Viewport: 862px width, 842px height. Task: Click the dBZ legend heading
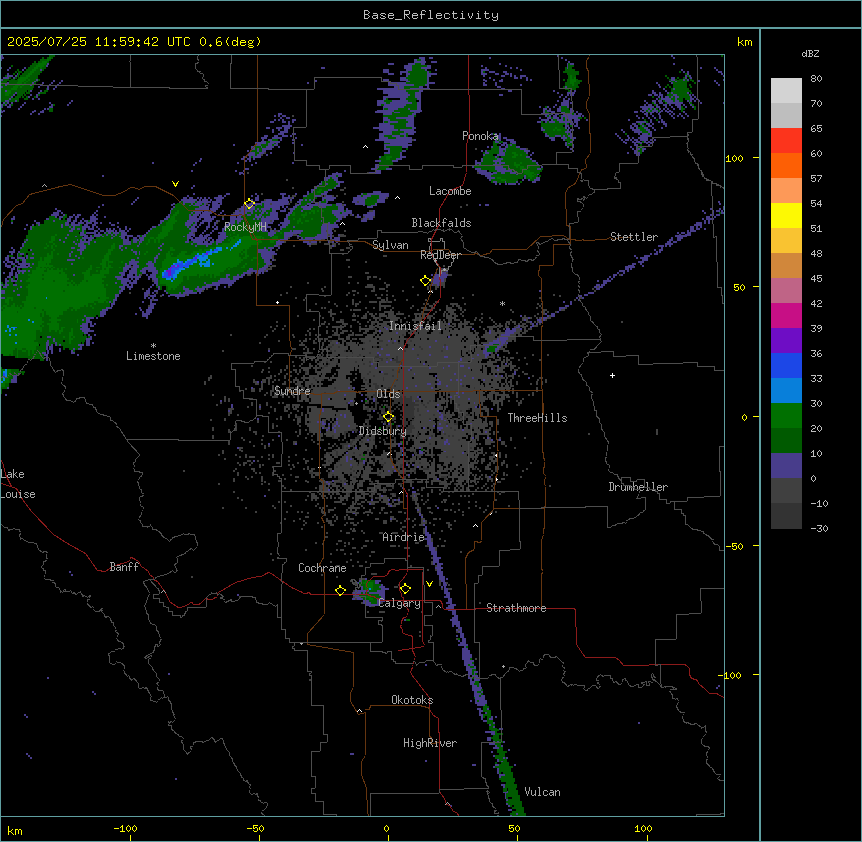click(x=810, y=53)
